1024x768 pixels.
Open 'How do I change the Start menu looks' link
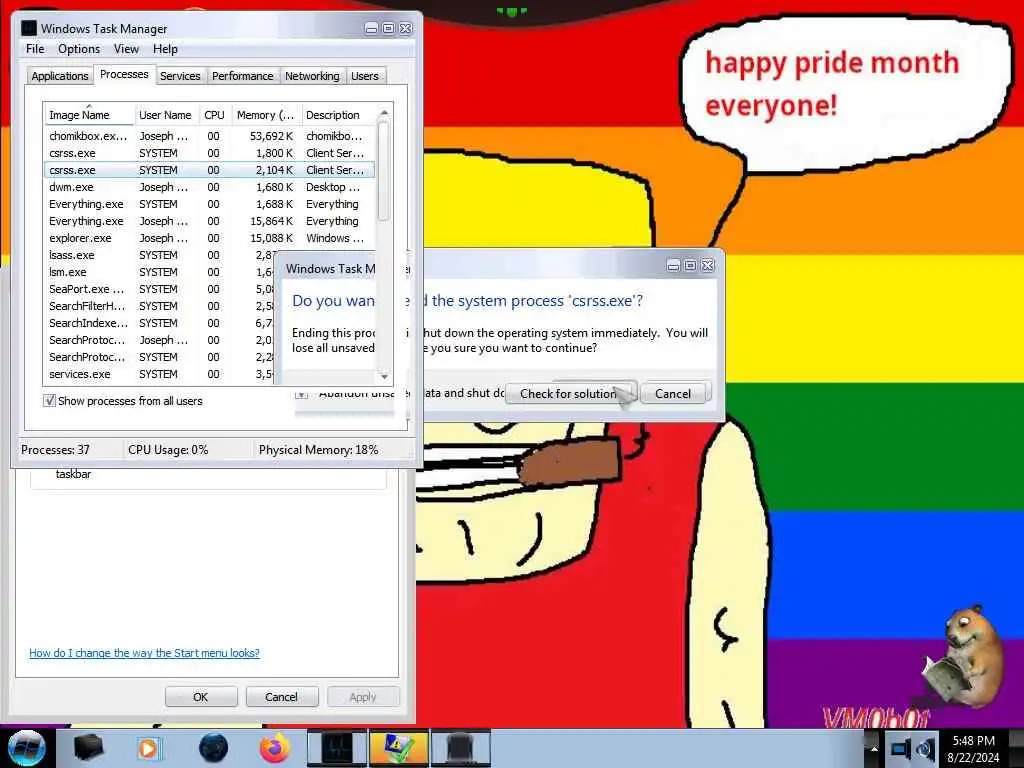coord(144,653)
